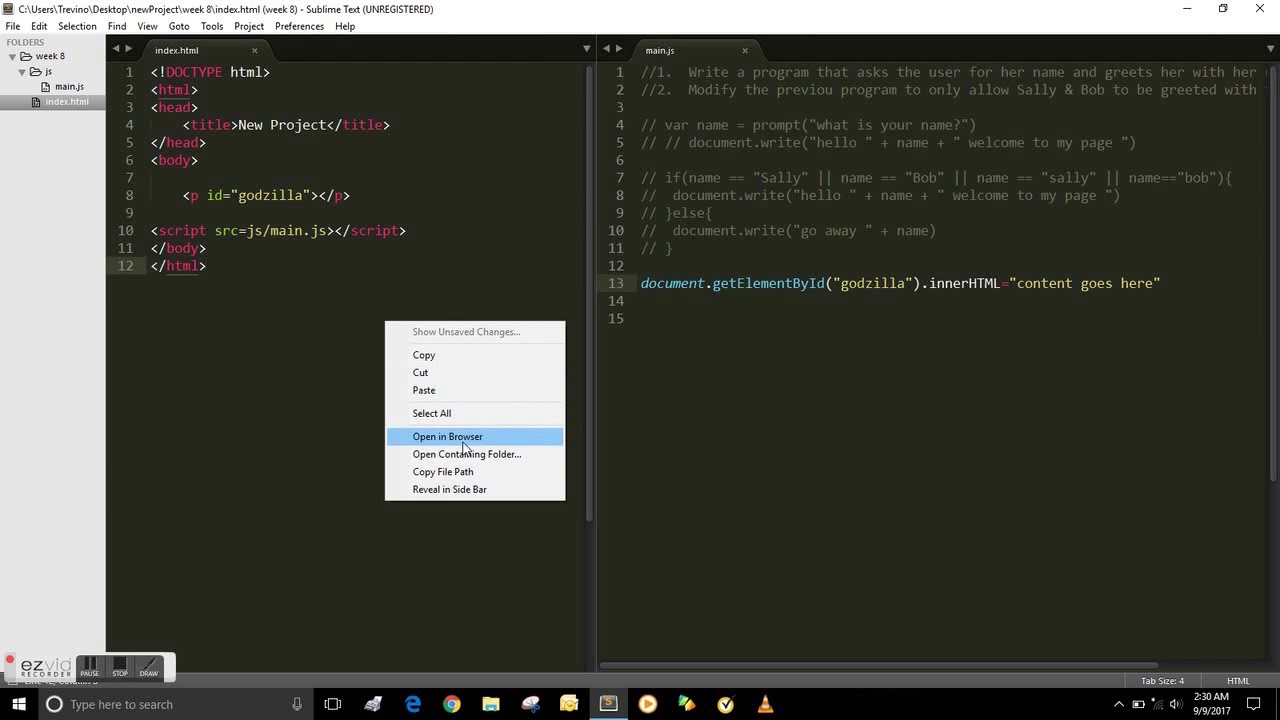This screenshot has width=1280, height=720.
Task: Open the Goto menu
Action: click(179, 26)
